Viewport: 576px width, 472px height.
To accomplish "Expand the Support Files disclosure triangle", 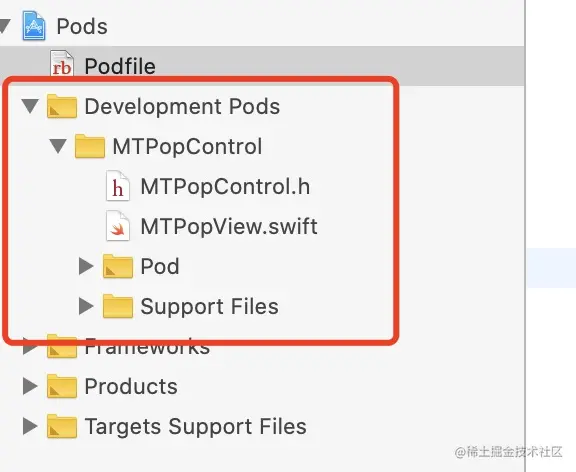I will (x=86, y=306).
